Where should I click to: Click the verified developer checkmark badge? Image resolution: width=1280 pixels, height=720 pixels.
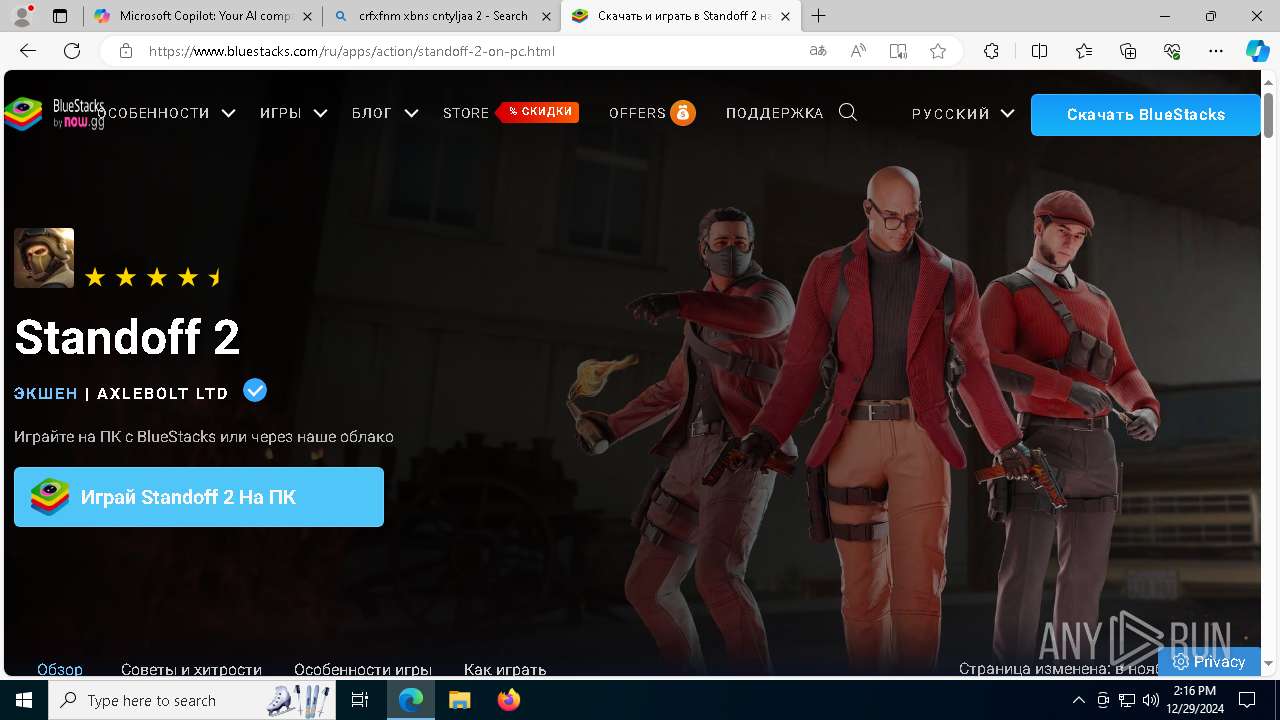click(255, 390)
